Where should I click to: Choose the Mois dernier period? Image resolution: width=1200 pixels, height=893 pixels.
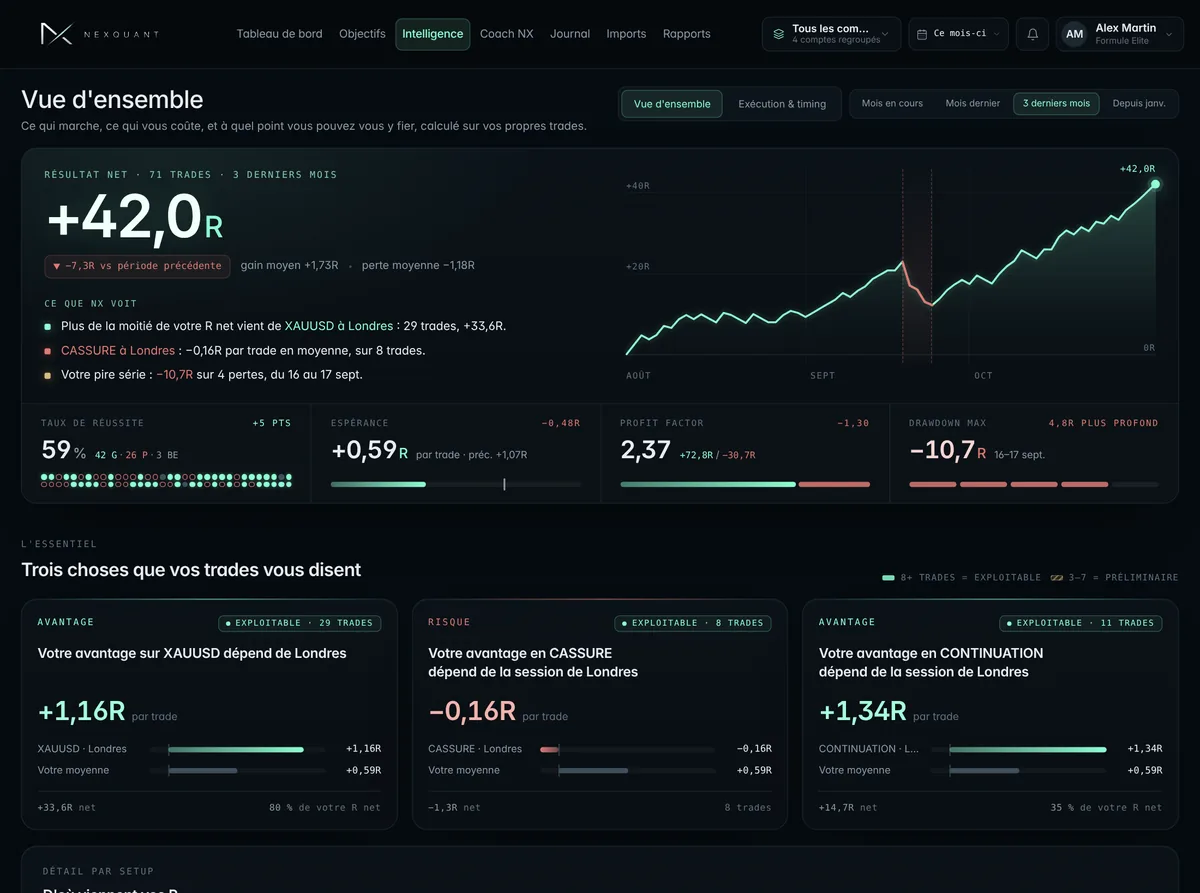pos(973,104)
